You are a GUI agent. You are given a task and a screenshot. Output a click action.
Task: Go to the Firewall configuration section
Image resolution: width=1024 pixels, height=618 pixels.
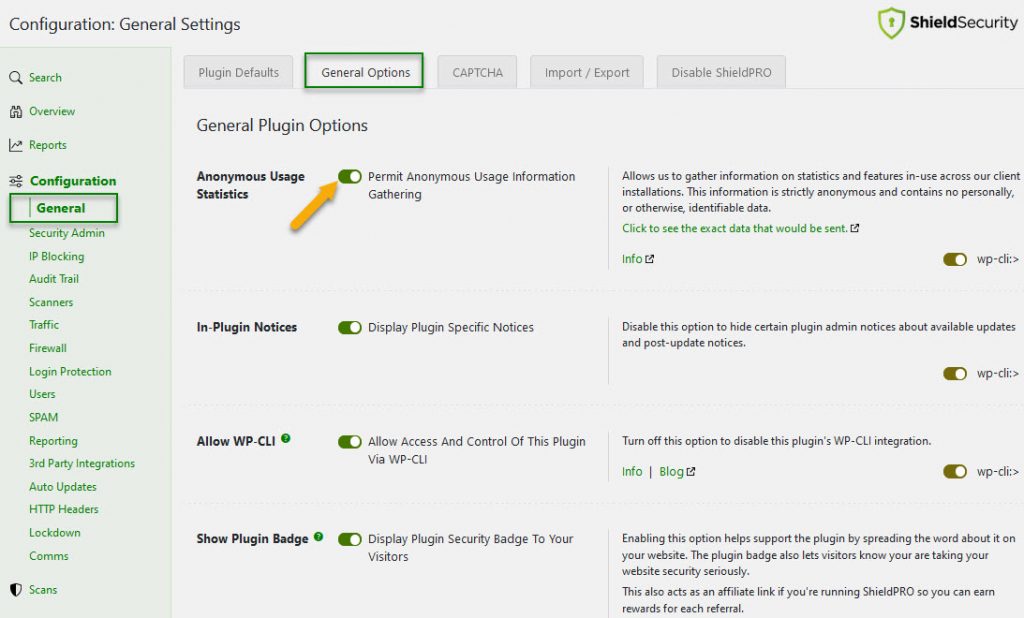click(x=48, y=349)
